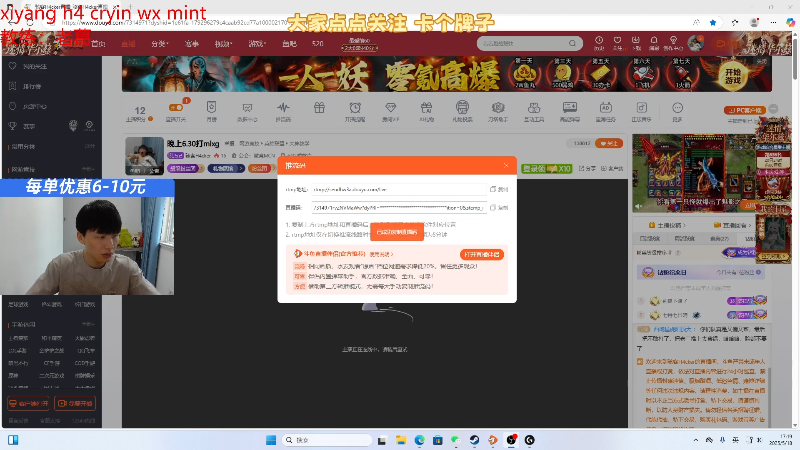Click the orange copied-code notice in dialog
The width and height of the screenshot is (800, 450).
[396, 232]
